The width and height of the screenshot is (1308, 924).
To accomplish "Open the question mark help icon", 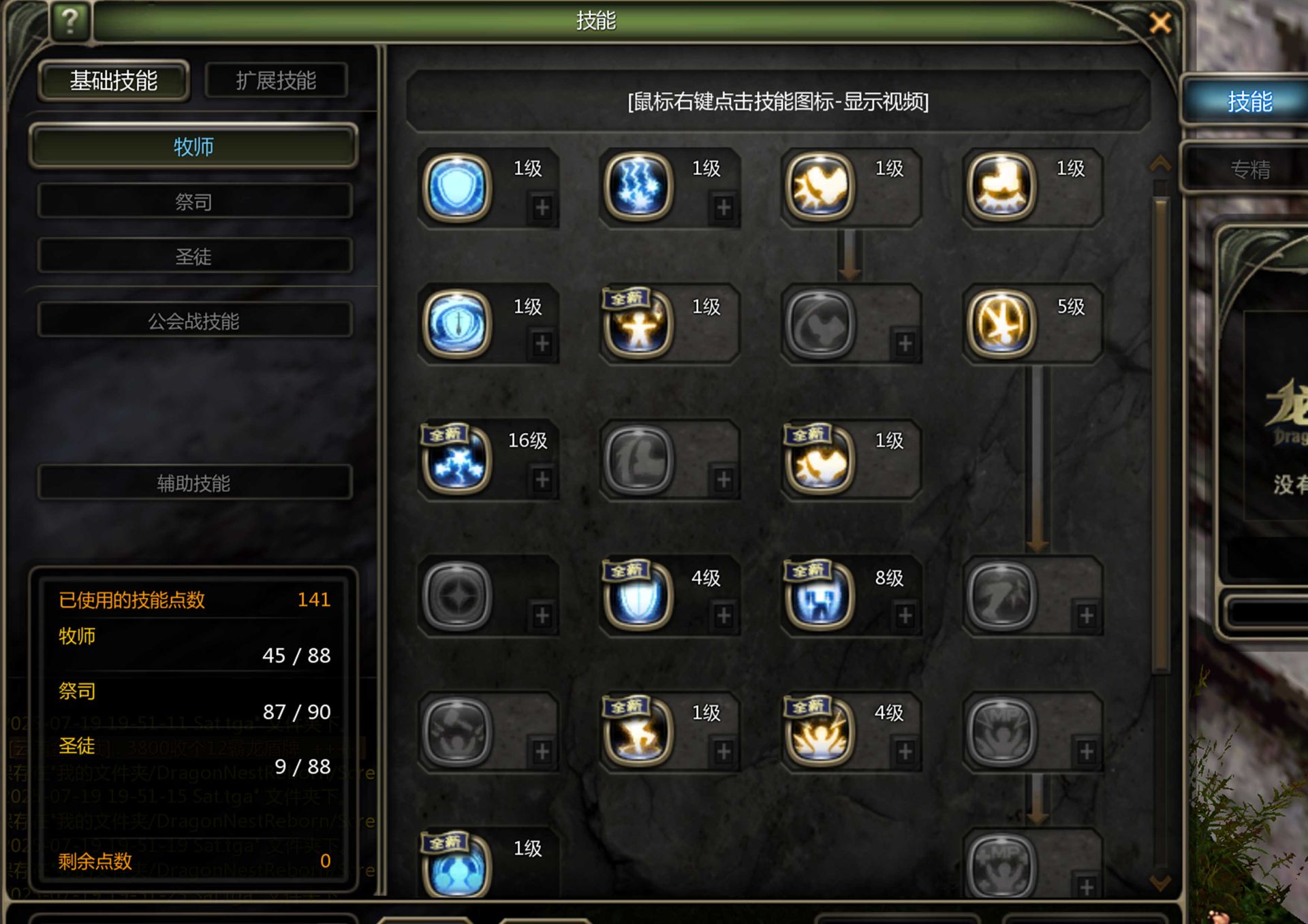I will 69,22.
